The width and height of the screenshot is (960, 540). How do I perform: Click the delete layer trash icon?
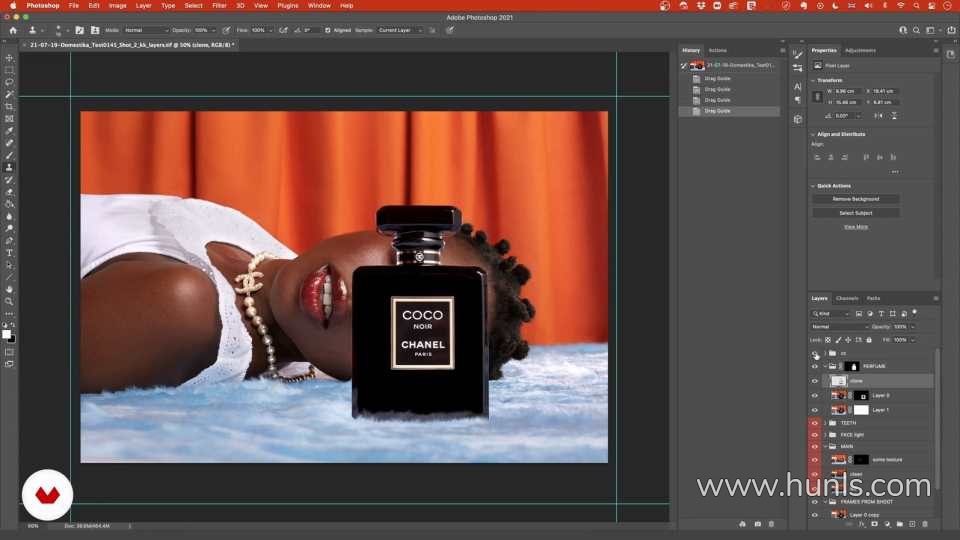pyautogui.click(x=925, y=524)
